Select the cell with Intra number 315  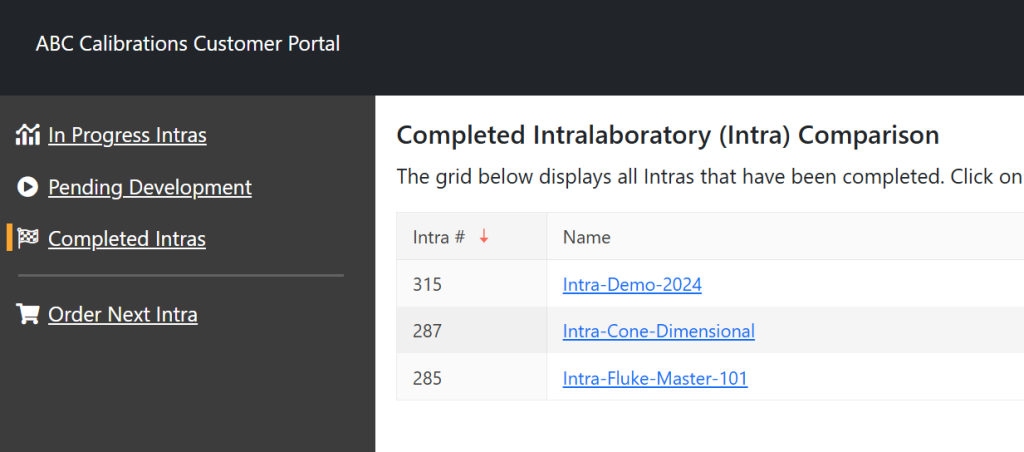click(x=472, y=283)
